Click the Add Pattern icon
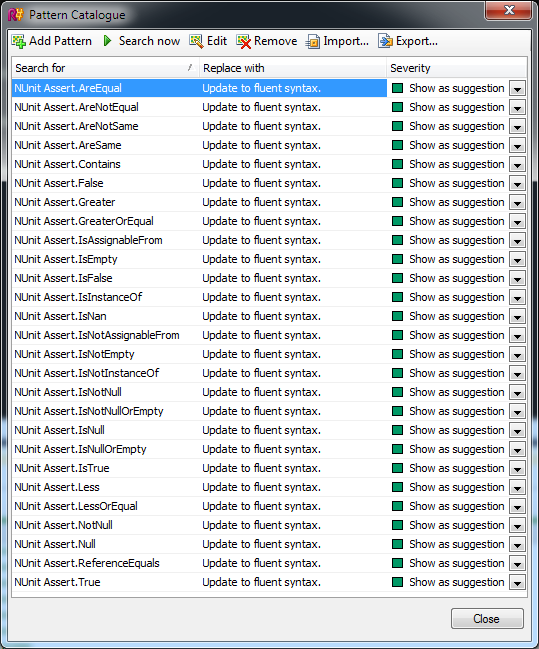 point(19,41)
